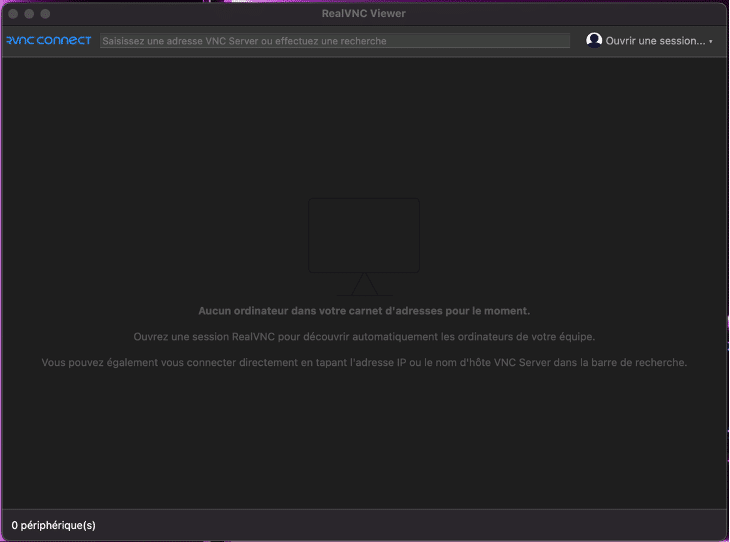Close the RealVNC Viewer window
This screenshot has height=542, width=730.
[x=13, y=14]
